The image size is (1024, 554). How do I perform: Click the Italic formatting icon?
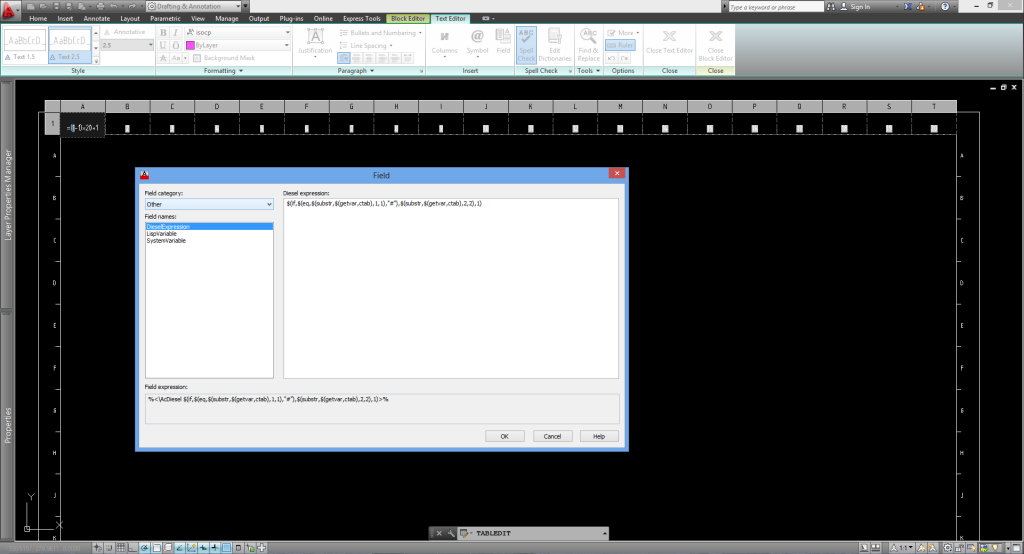176,33
